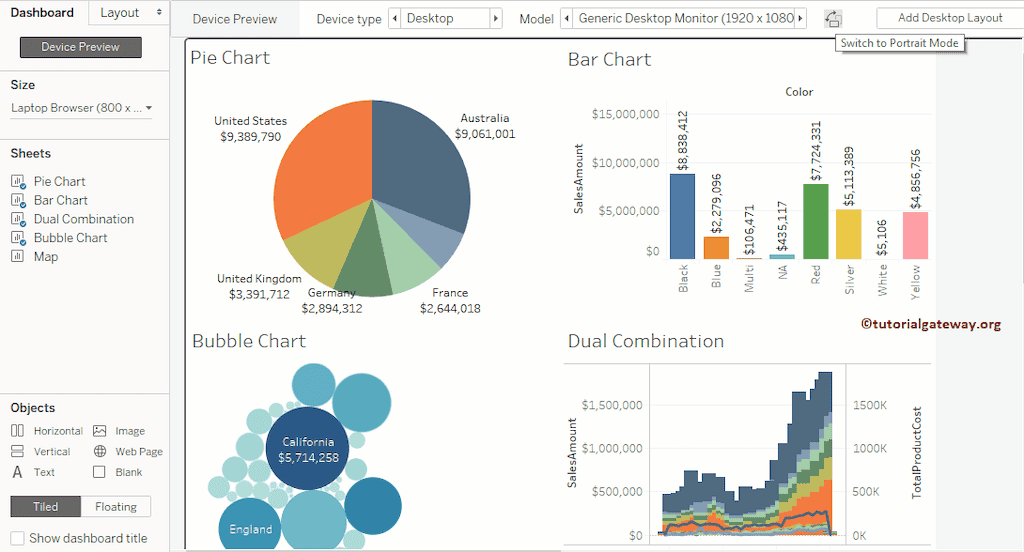Click the Switch to Portrait Mode icon
The image size is (1024, 552).
pyautogui.click(x=833, y=18)
